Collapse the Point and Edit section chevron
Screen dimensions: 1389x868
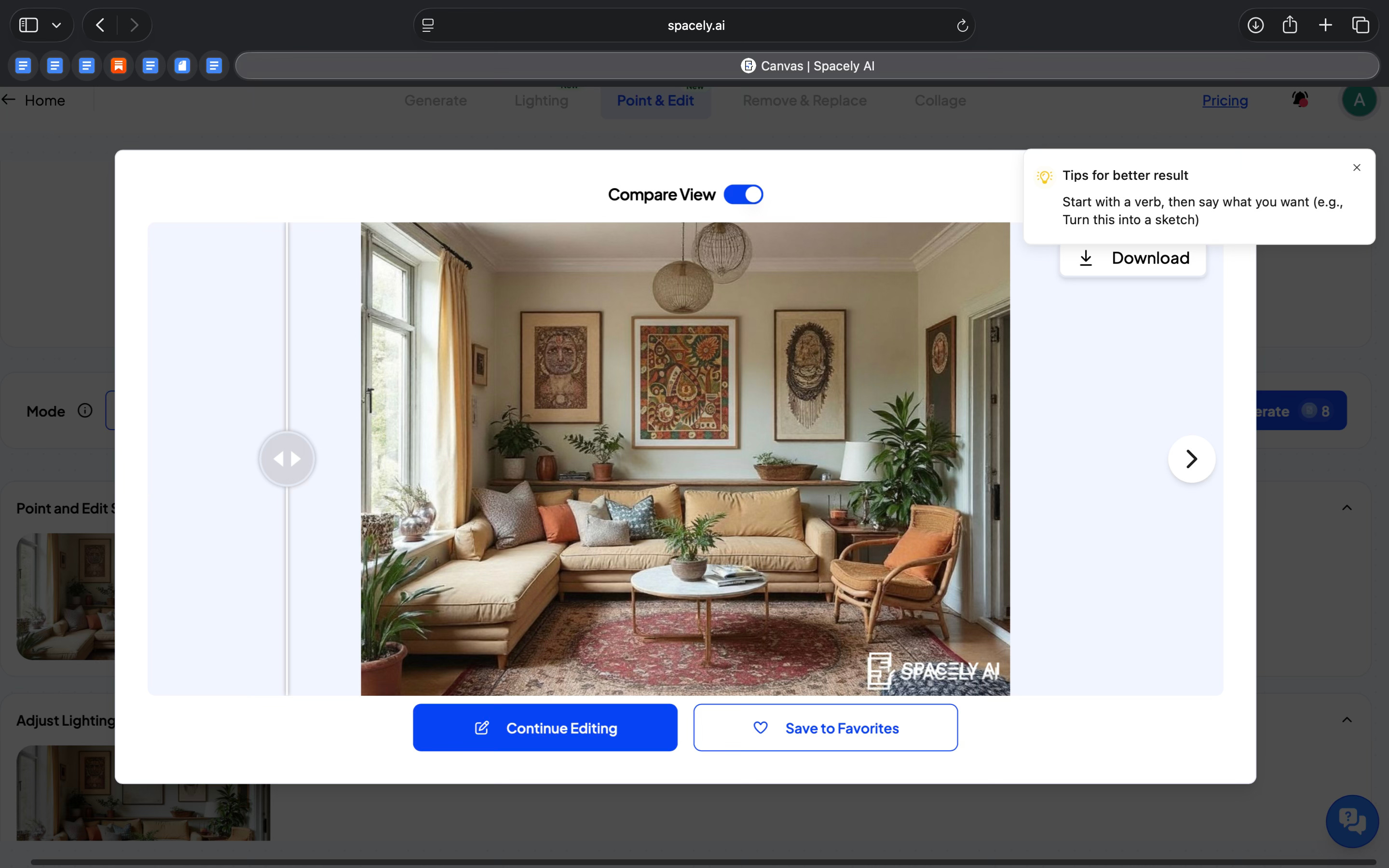[x=1347, y=507]
